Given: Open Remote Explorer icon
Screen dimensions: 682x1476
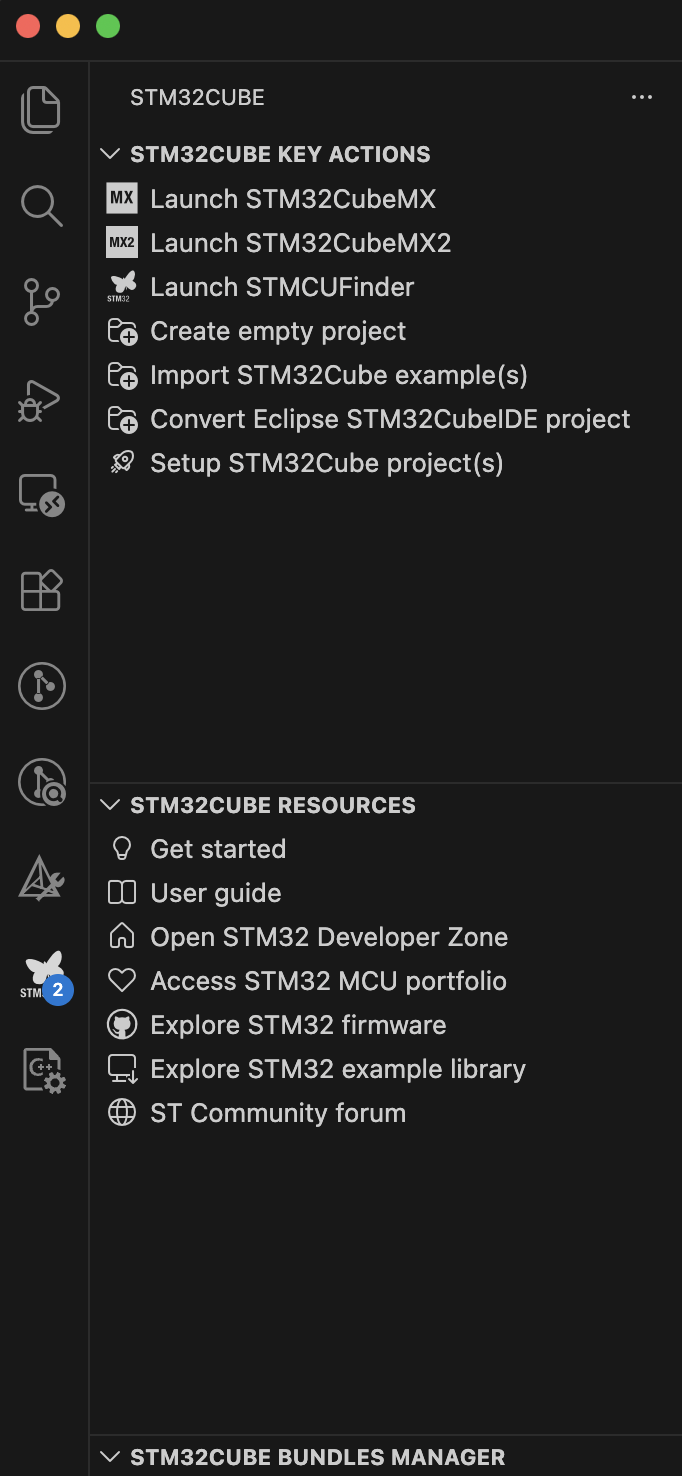Looking at the screenshot, I should coord(42,495).
